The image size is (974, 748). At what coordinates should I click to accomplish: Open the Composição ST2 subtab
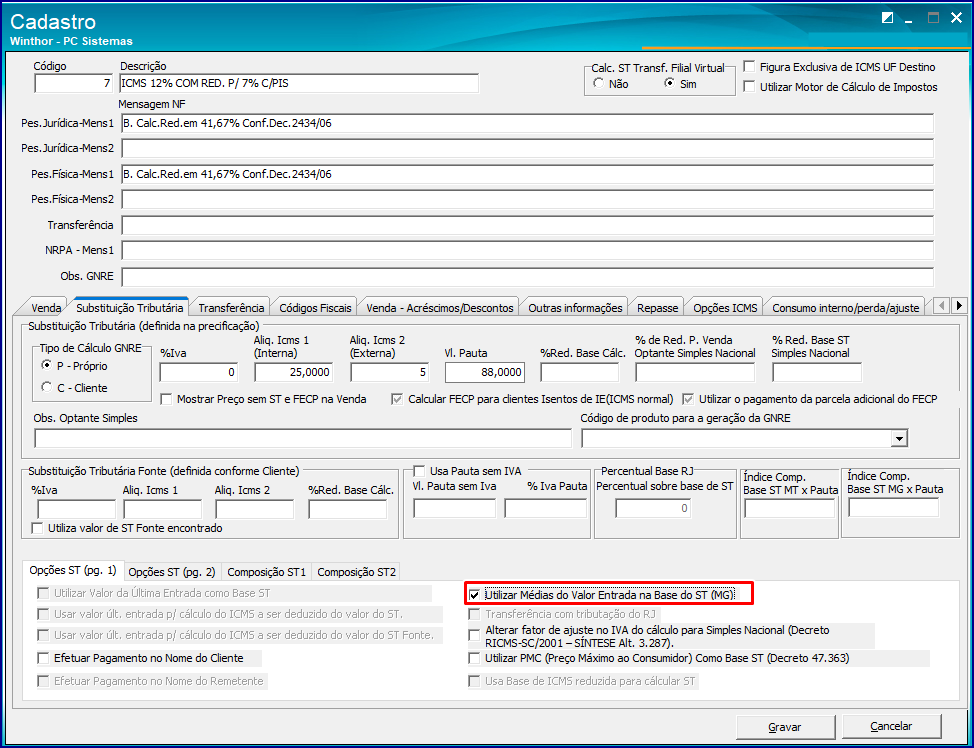pyautogui.click(x=356, y=572)
